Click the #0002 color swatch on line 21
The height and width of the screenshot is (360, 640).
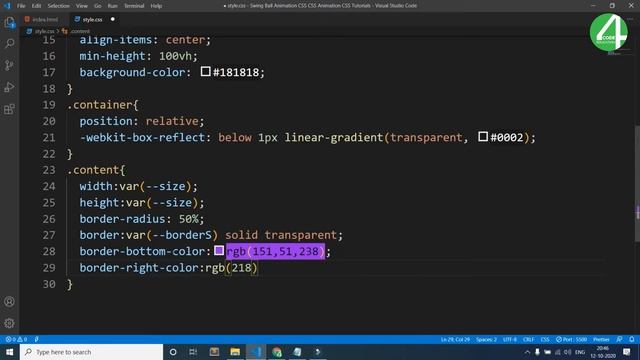pyautogui.click(x=483, y=136)
